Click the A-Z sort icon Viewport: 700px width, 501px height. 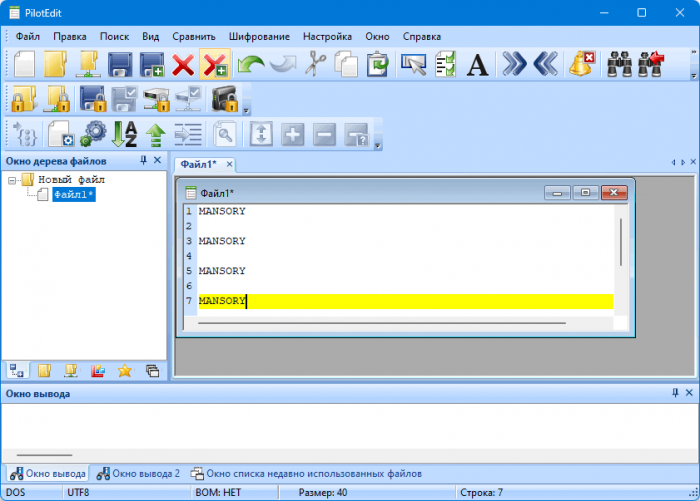point(124,134)
